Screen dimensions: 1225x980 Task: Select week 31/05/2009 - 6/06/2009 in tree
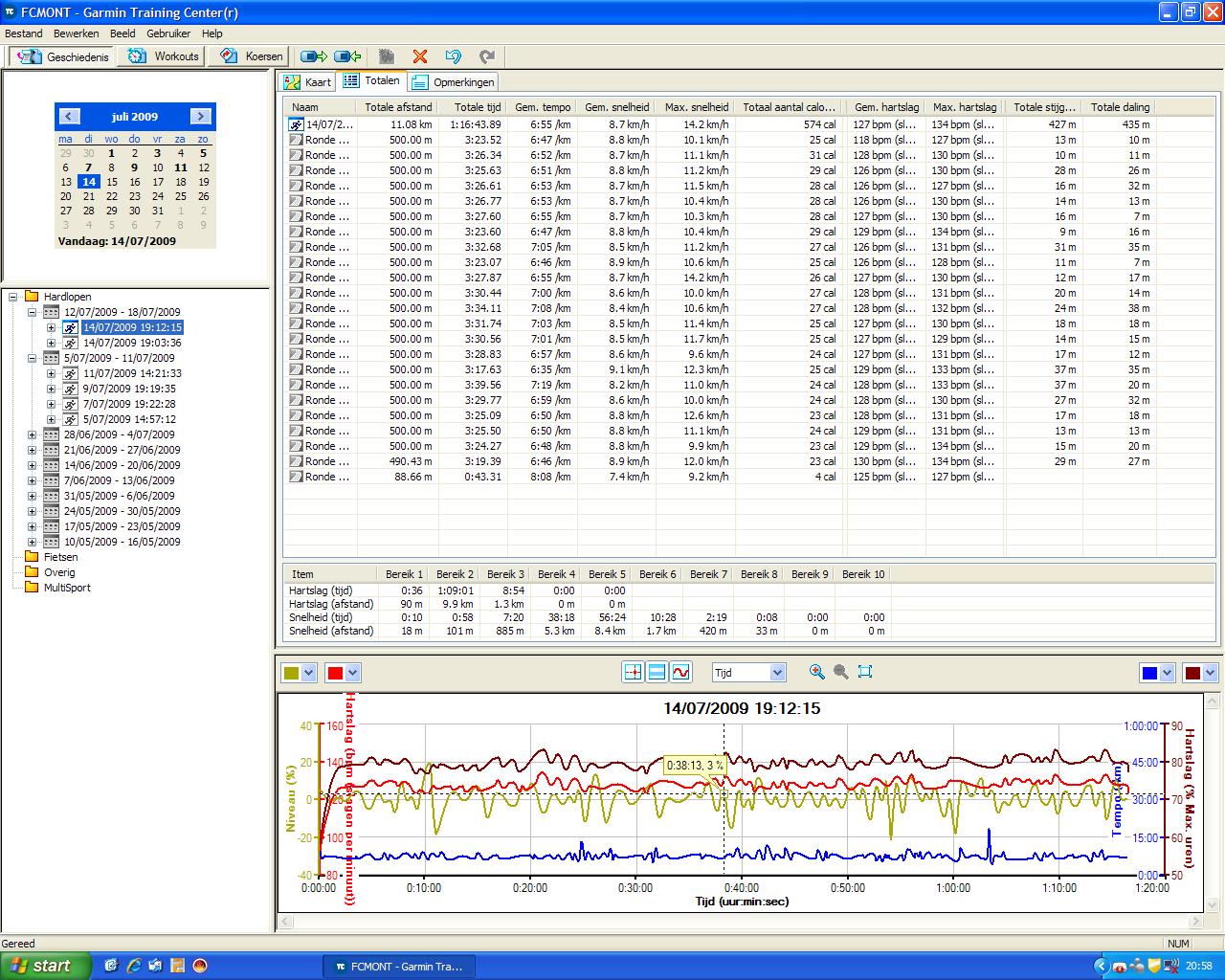click(x=120, y=496)
